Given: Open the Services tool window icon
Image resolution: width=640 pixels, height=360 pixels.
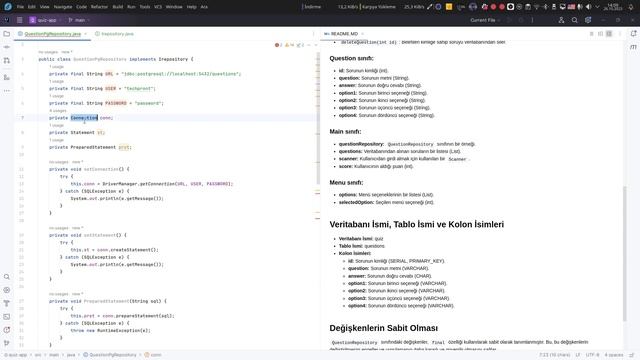Looking at the screenshot, I should (x=7, y=290).
